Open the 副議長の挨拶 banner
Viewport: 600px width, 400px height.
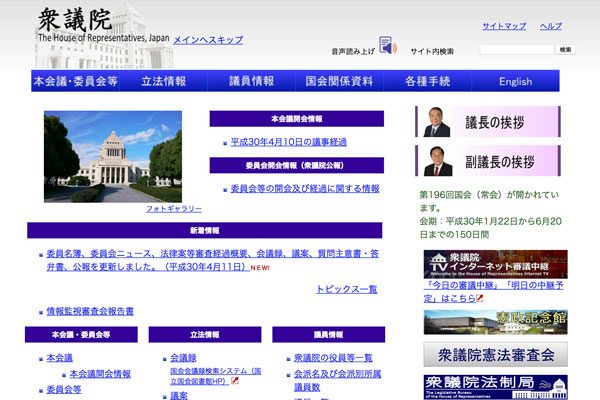coord(488,161)
